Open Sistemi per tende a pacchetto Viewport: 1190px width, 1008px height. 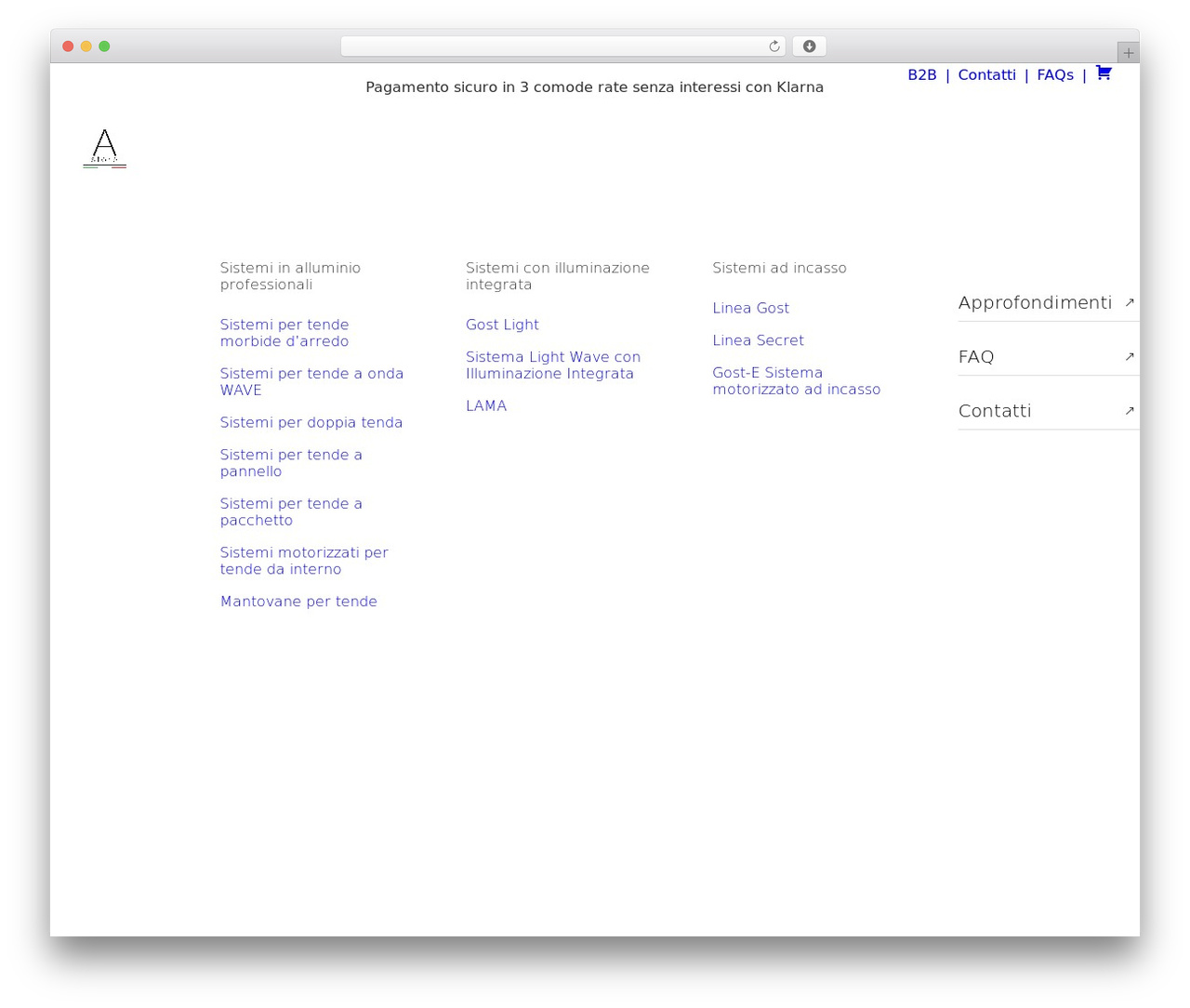tap(291, 511)
